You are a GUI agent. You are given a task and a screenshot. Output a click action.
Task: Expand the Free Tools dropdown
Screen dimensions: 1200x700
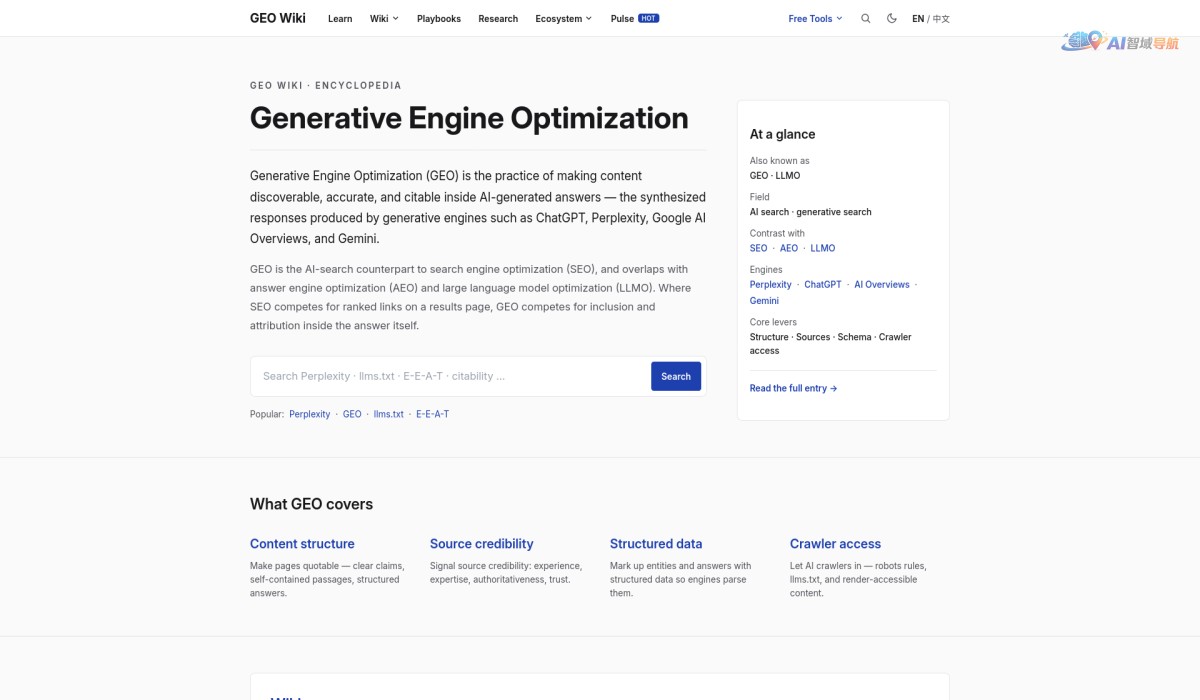click(815, 19)
